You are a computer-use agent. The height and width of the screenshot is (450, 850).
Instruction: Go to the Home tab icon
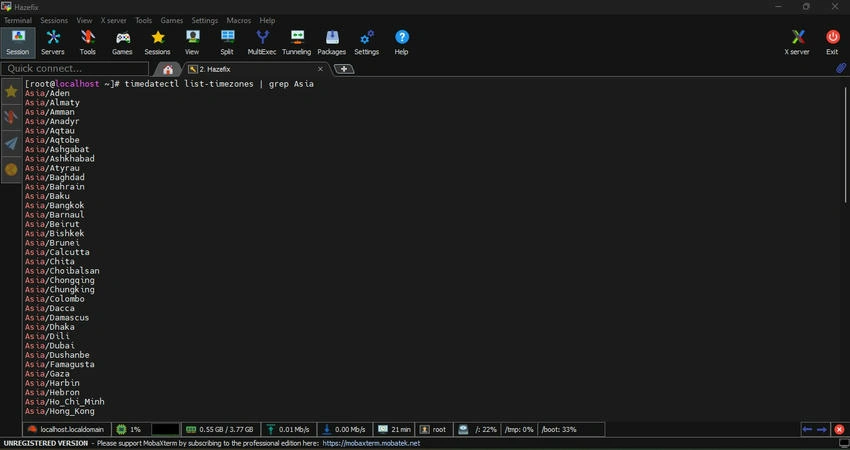point(168,69)
